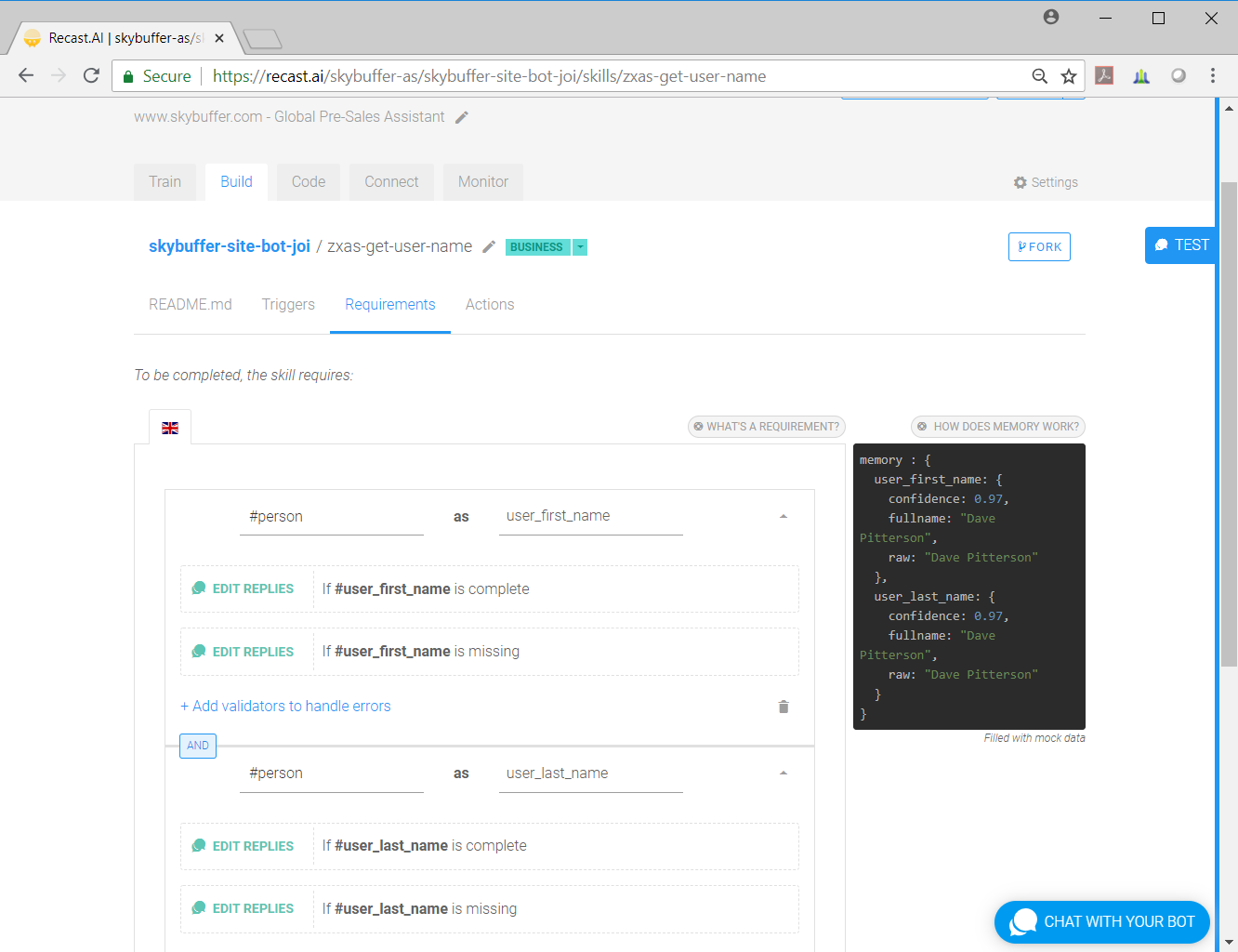The height and width of the screenshot is (952, 1238).
Task: Open the Settings gear link
Action: click(1046, 182)
